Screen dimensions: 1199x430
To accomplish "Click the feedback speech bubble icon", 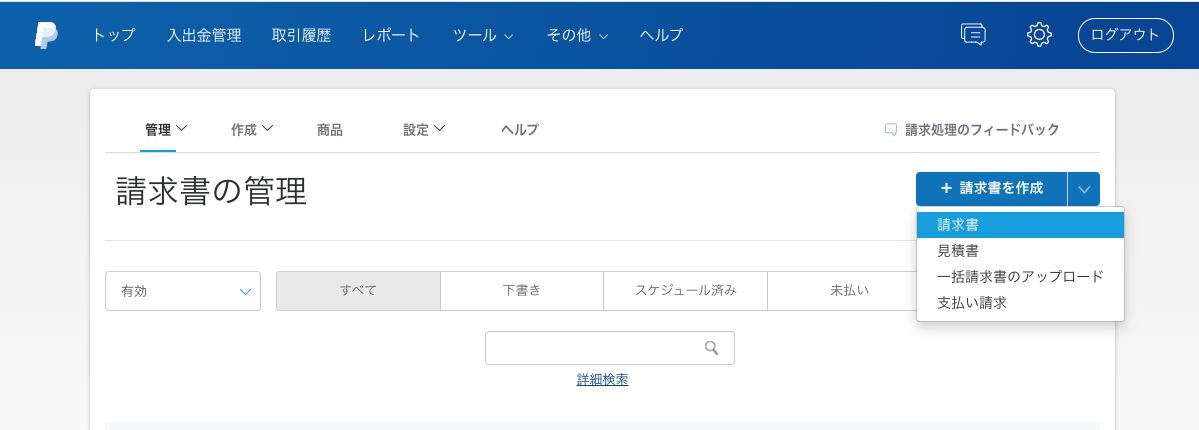I will point(891,129).
